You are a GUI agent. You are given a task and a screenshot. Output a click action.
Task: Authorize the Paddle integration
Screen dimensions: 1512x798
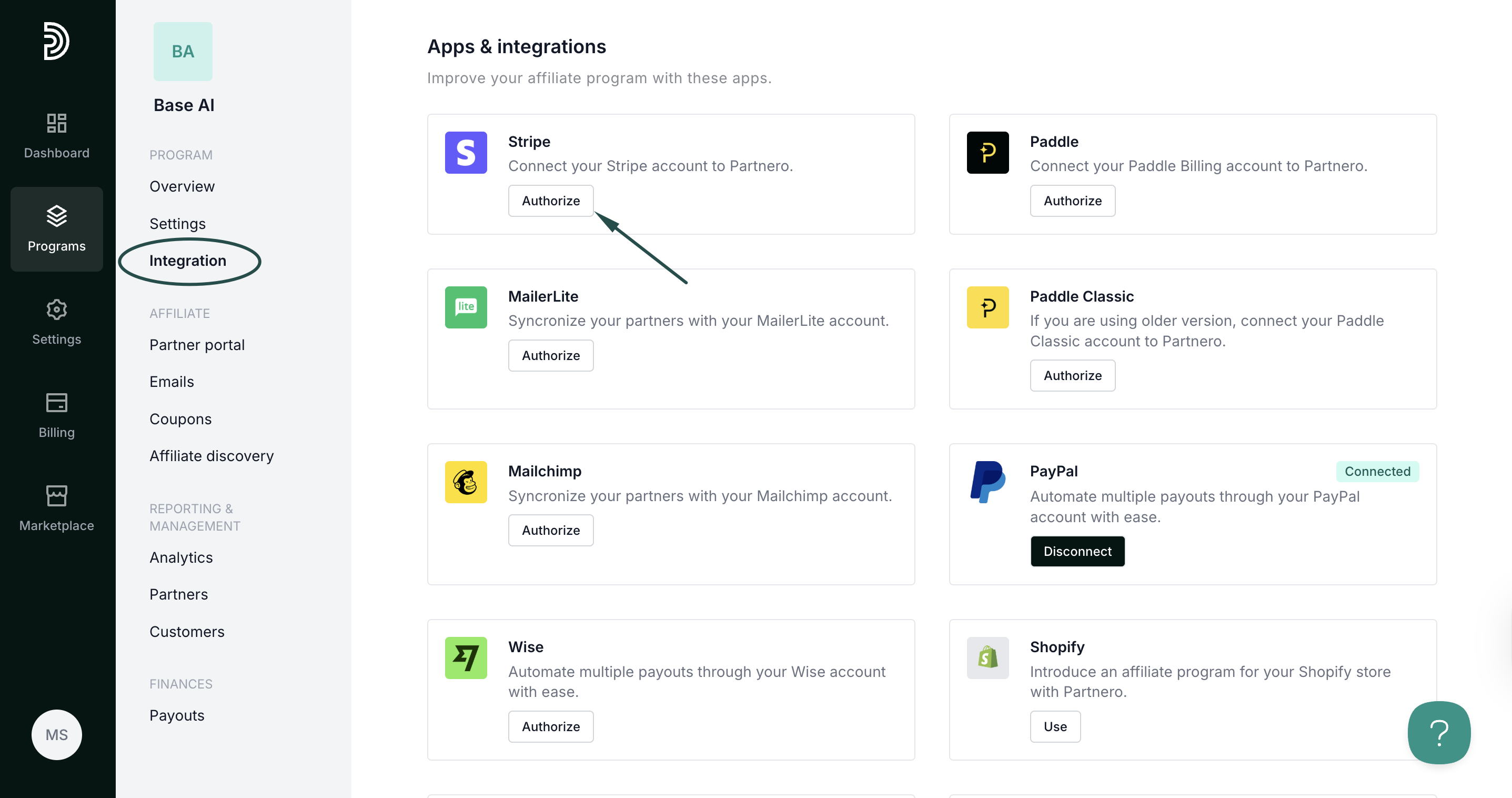click(x=1072, y=201)
